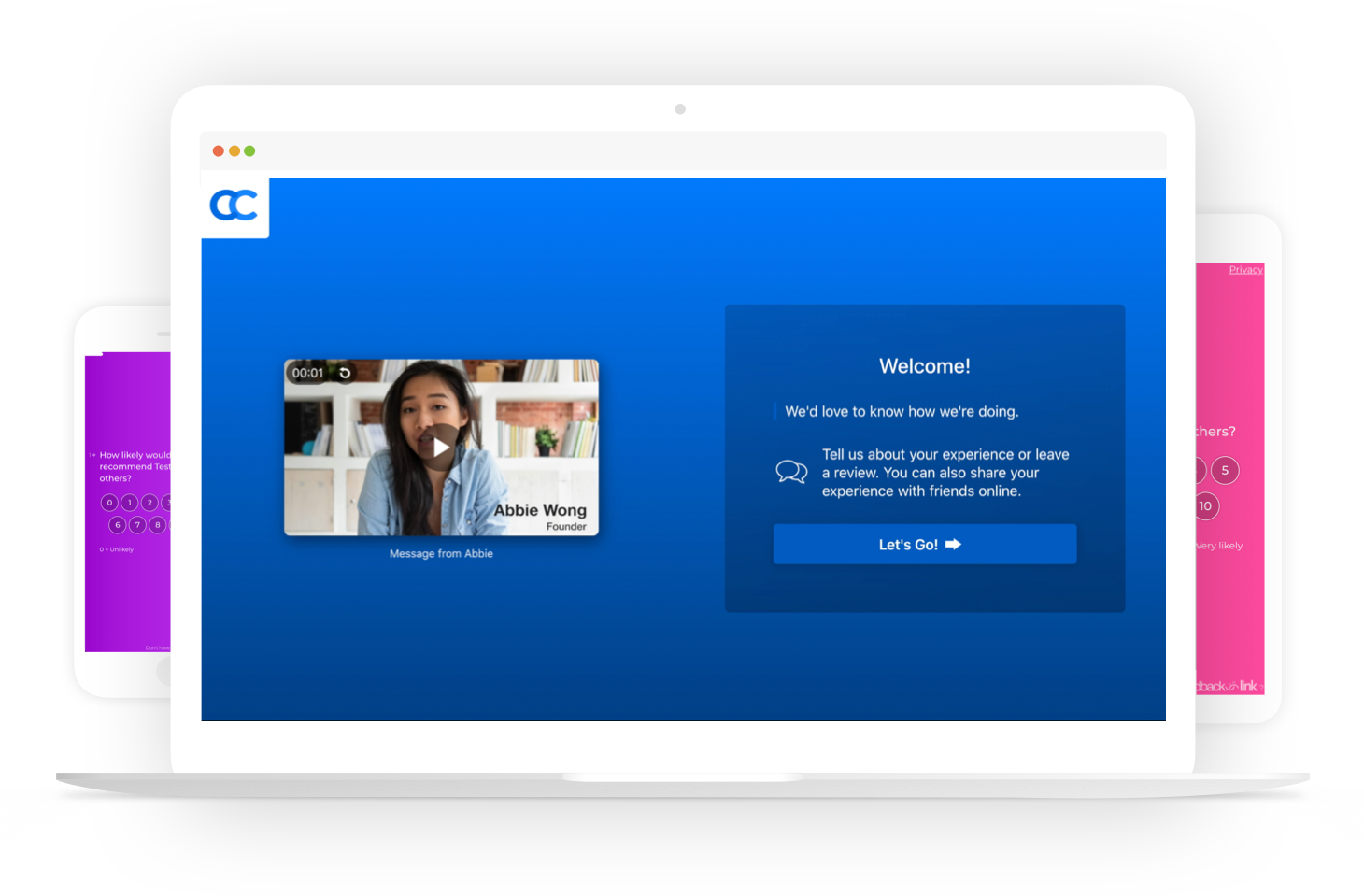Open the Privacy link on pink tablet
Viewport: 1364px width, 896px height.
(1245, 270)
